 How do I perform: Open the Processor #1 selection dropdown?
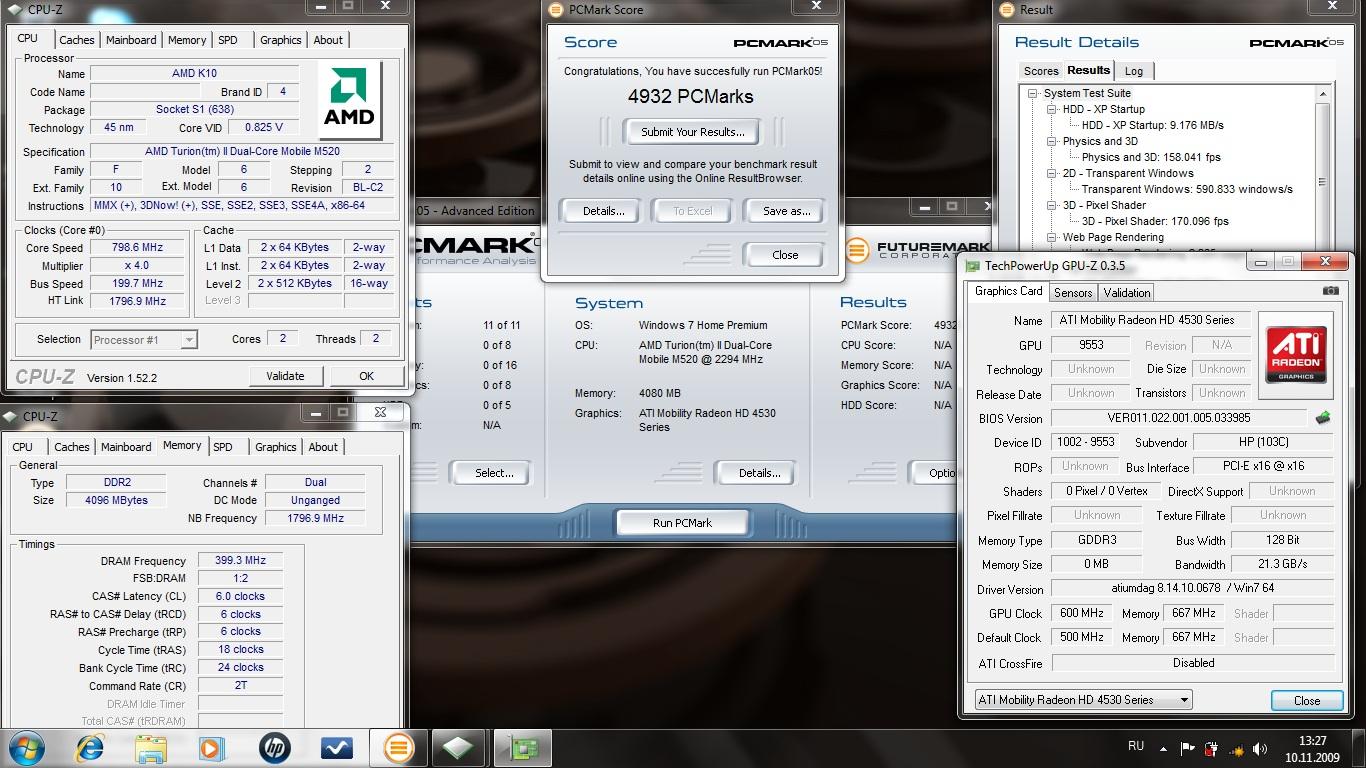[x=144, y=340]
